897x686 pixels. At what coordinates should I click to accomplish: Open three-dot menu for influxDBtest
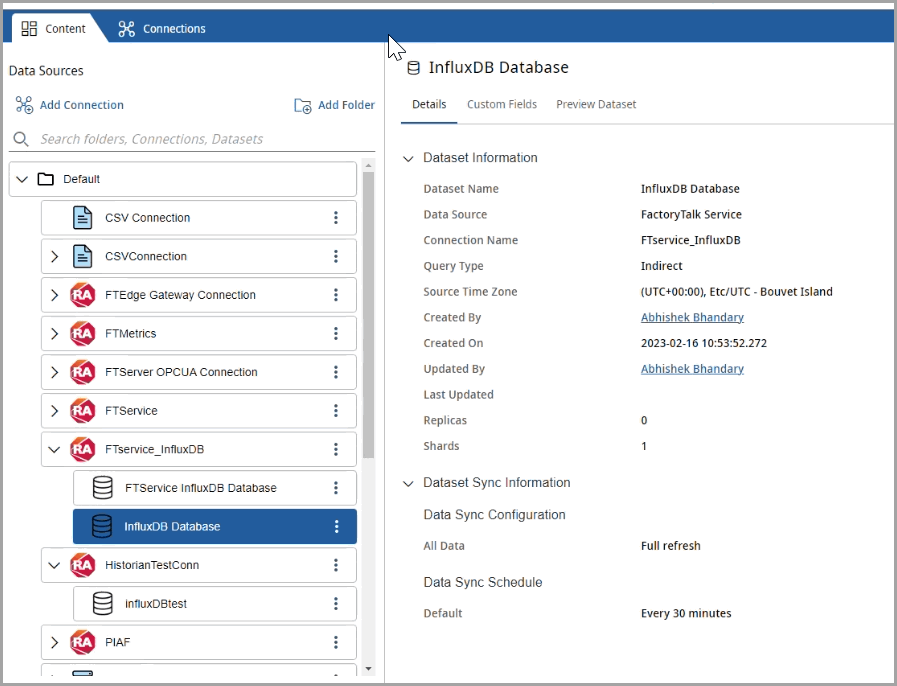pos(336,604)
